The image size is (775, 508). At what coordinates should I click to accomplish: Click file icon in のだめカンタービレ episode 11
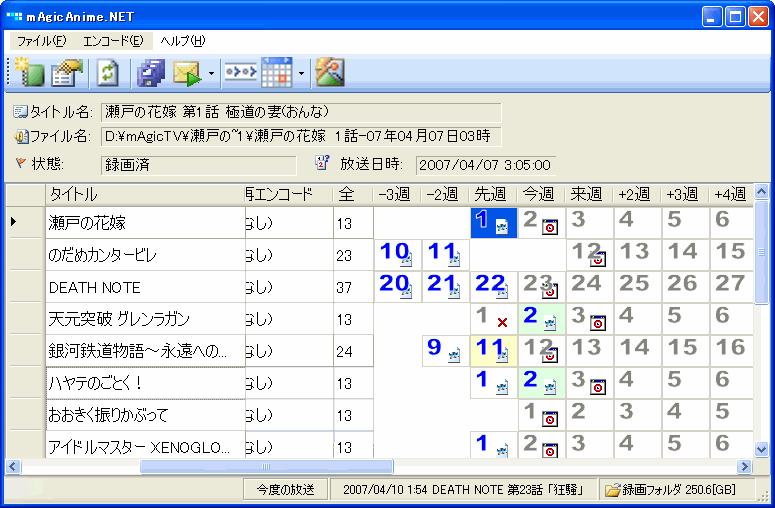pyautogui.click(x=454, y=259)
